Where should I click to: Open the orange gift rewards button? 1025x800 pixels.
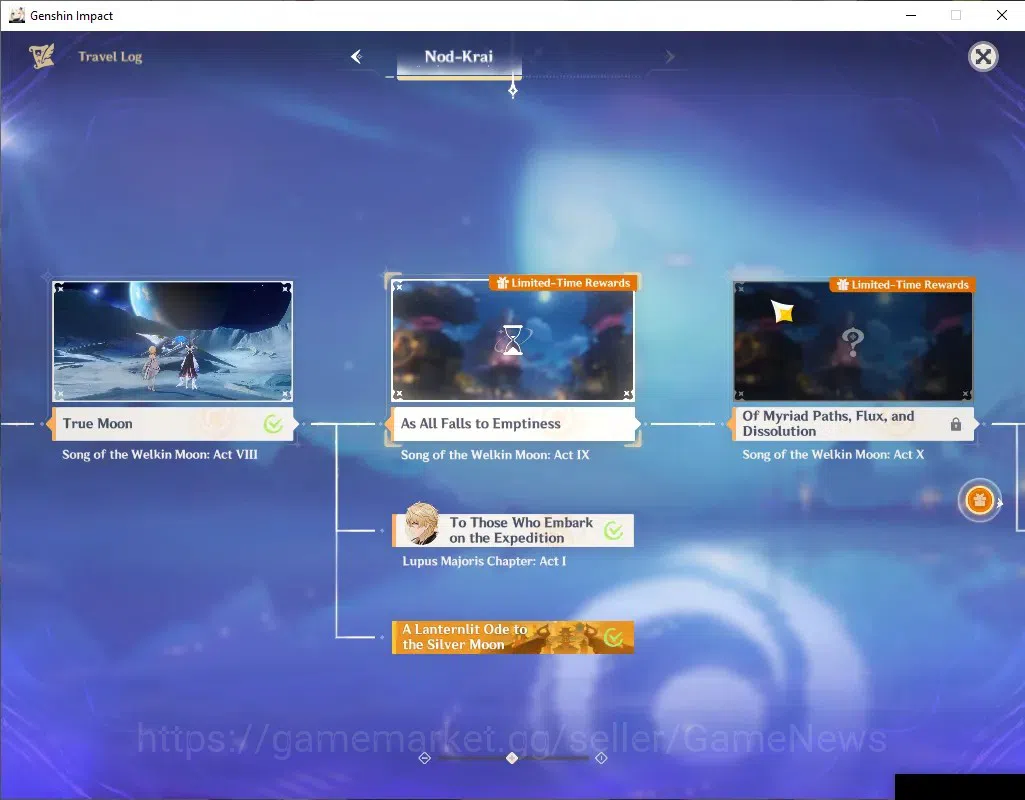(x=979, y=501)
